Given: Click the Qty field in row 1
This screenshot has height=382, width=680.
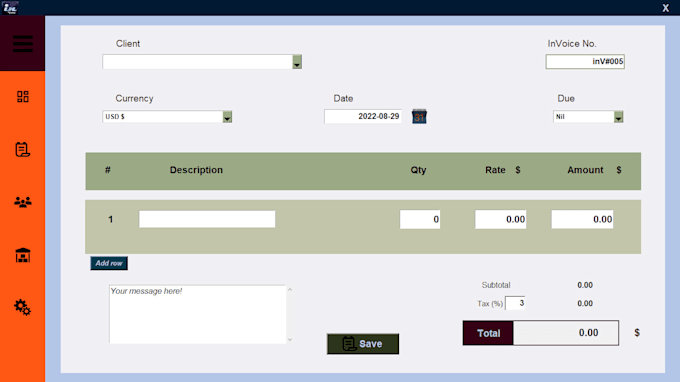Looking at the screenshot, I should coord(420,219).
